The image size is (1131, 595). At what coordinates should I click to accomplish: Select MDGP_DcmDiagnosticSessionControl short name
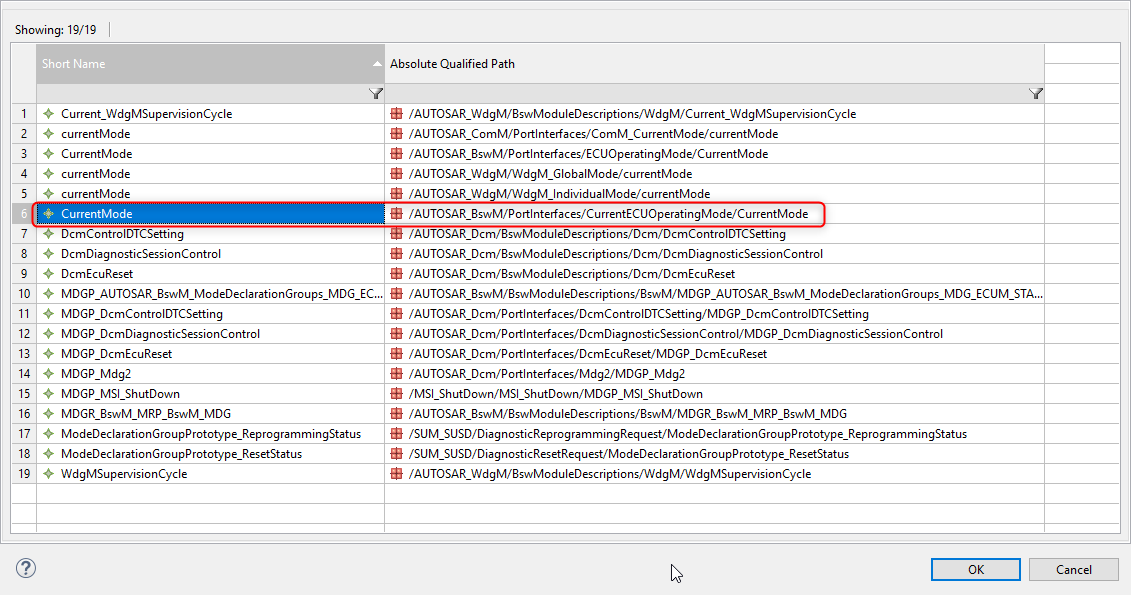[x=160, y=334]
